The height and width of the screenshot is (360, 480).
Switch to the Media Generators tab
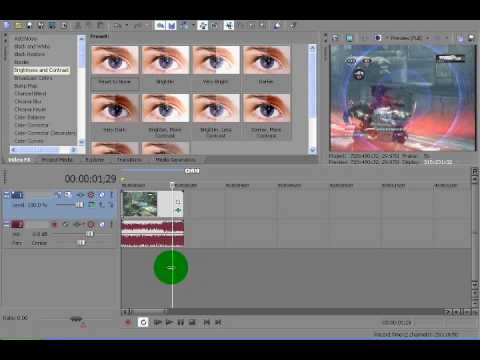tap(175, 160)
